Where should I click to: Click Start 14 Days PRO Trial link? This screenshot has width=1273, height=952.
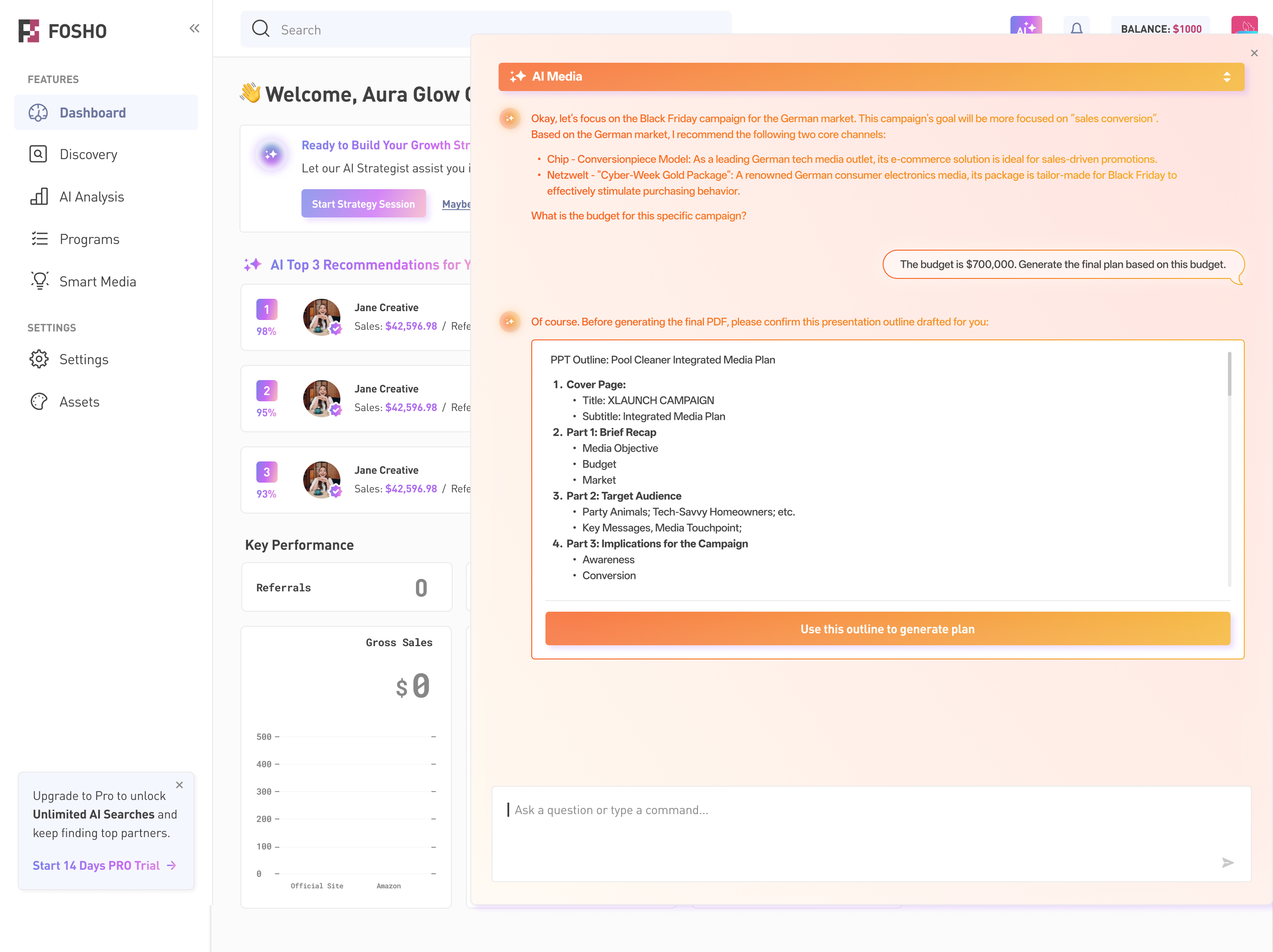click(104, 865)
